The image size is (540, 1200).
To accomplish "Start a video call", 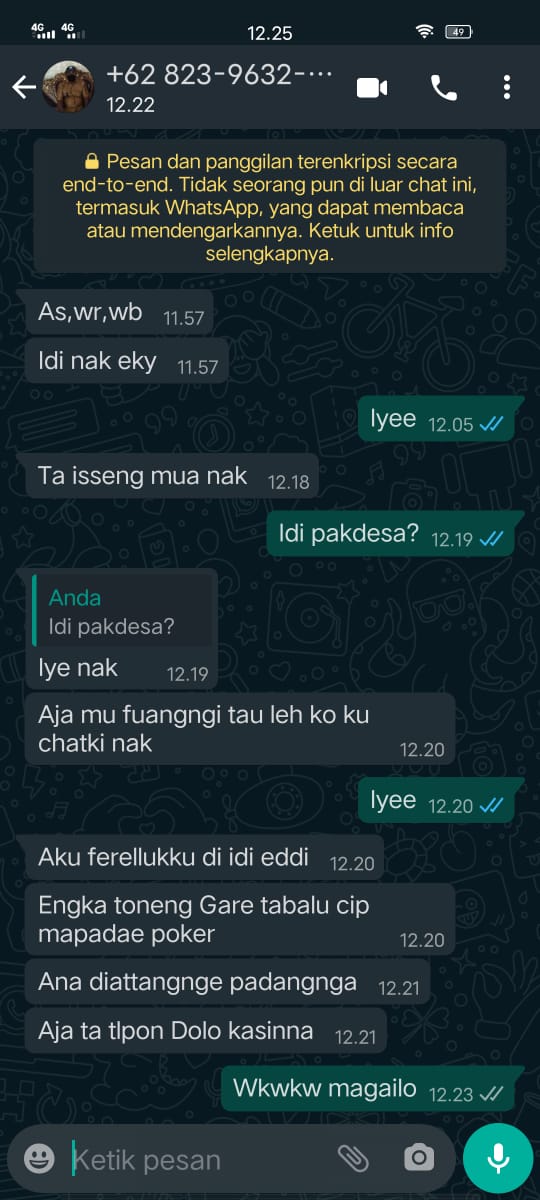I will pos(372,88).
